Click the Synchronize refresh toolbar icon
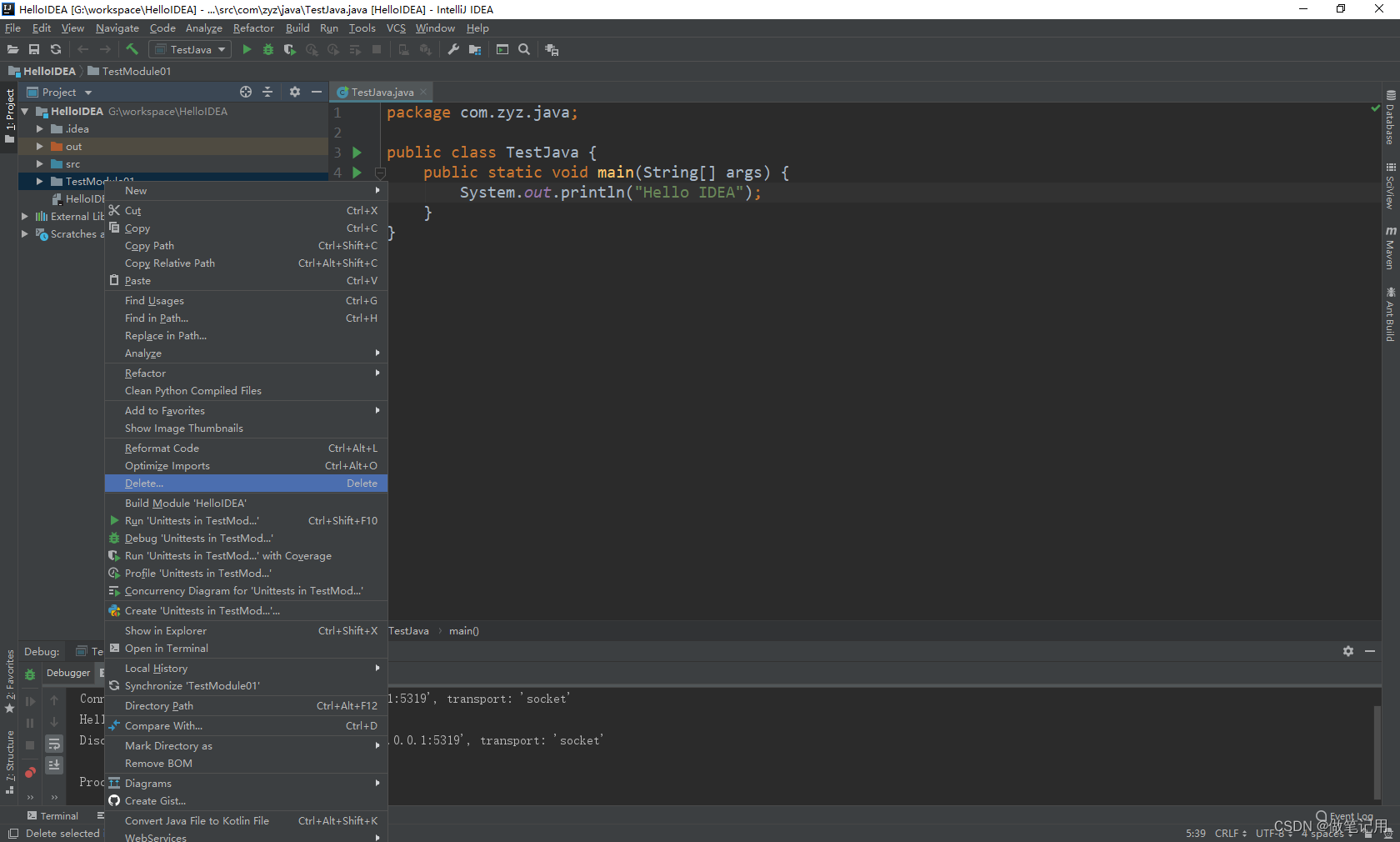This screenshot has height=842, width=1400. pyautogui.click(x=56, y=50)
